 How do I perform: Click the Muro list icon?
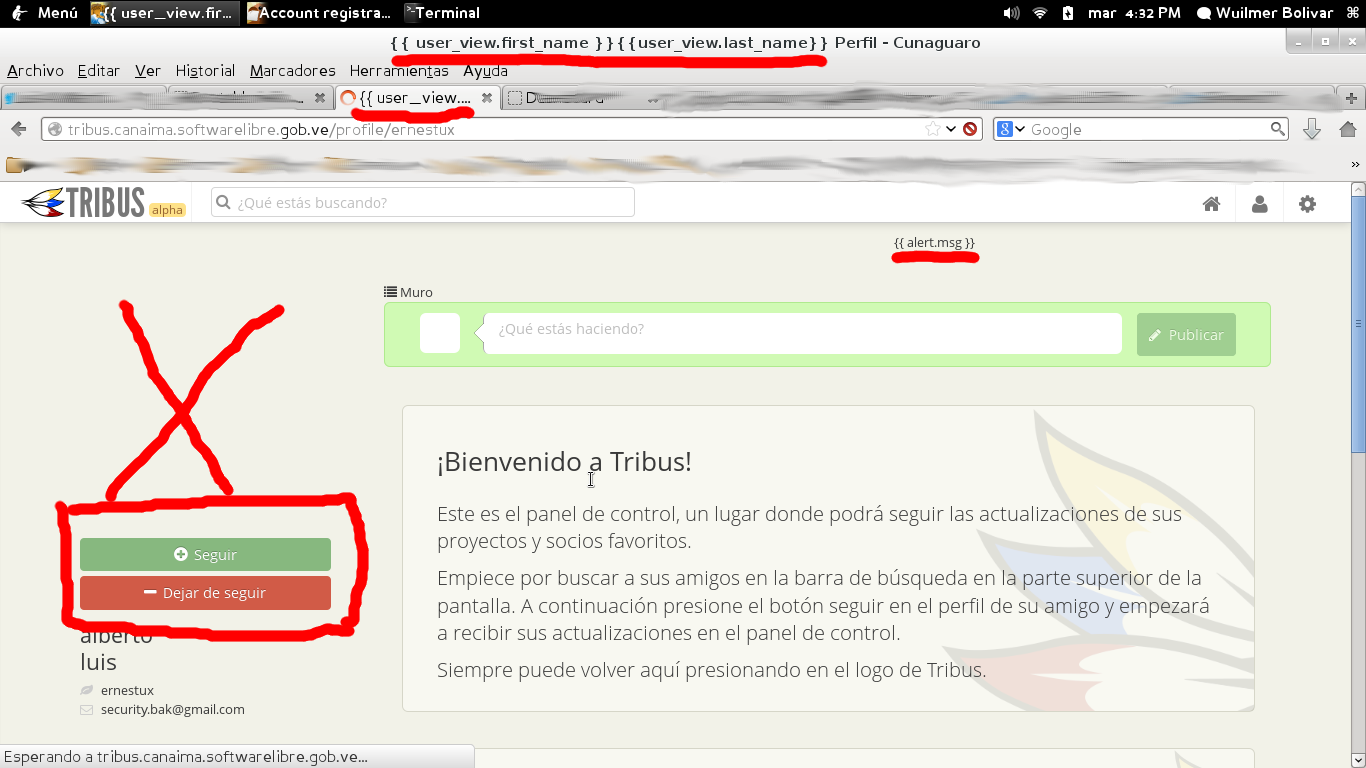point(390,292)
